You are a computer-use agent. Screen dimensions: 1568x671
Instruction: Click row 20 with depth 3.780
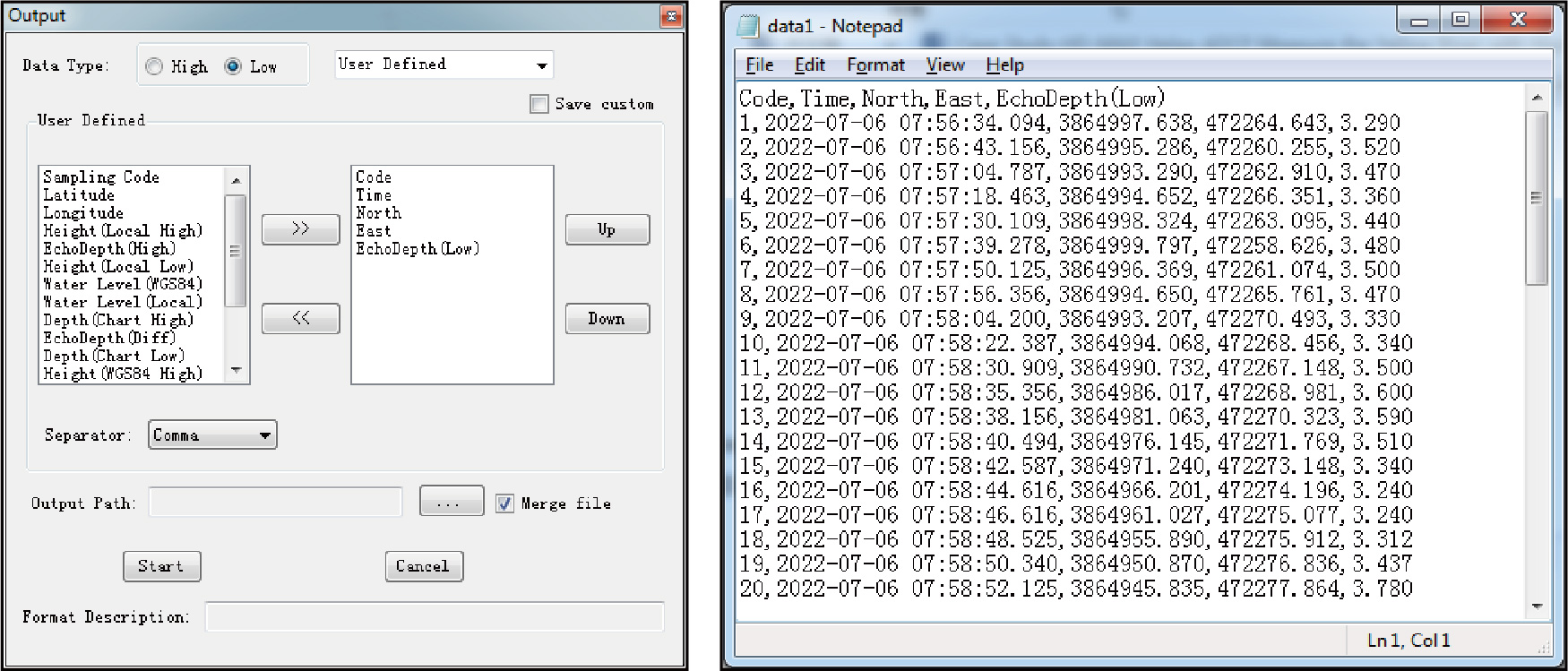(x=1075, y=589)
